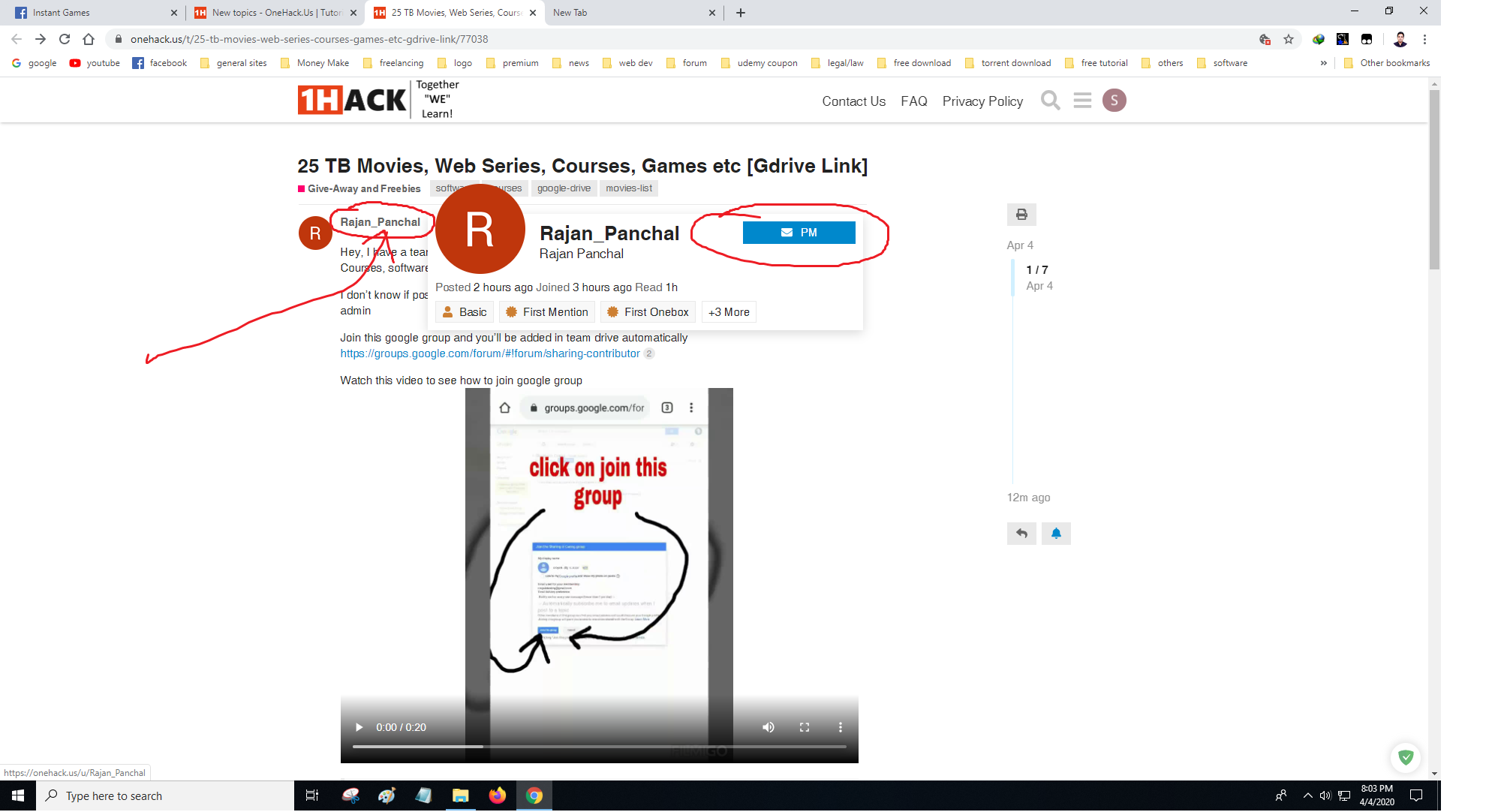Expand hidden bookmarks with double chevron
The height and width of the screenshot is (812, 1501).
(x=1323, y=63)
